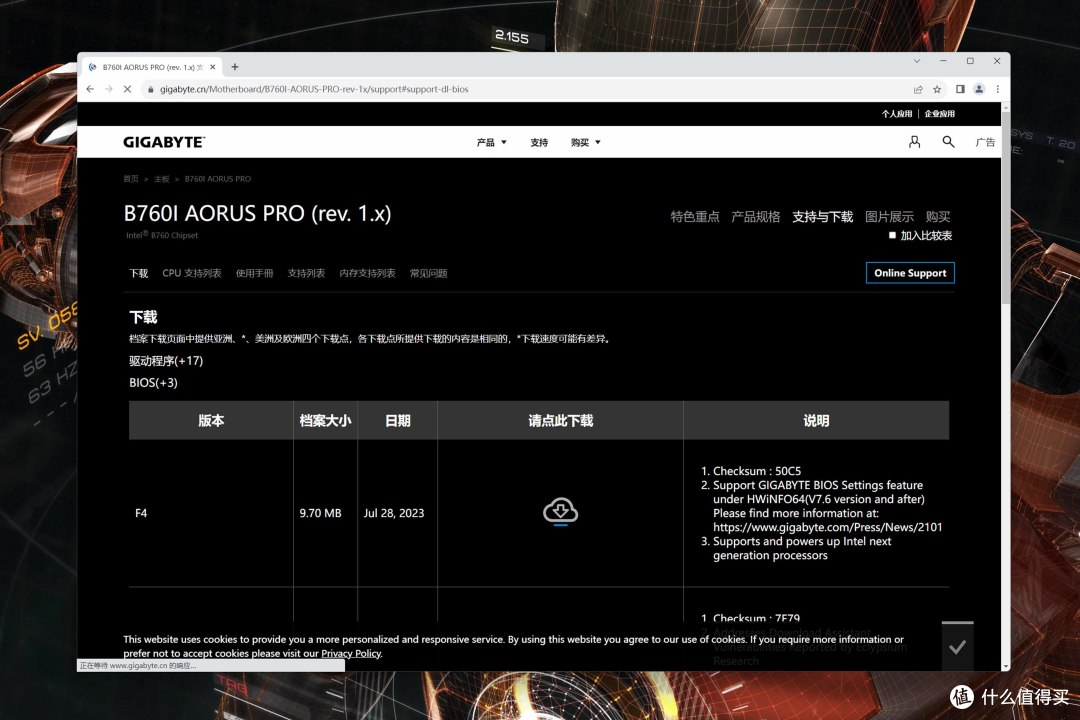The width and height of the screenshot is (1080, 720).
Task: Open 产品规格 section link
Action: tap(756, 216)
